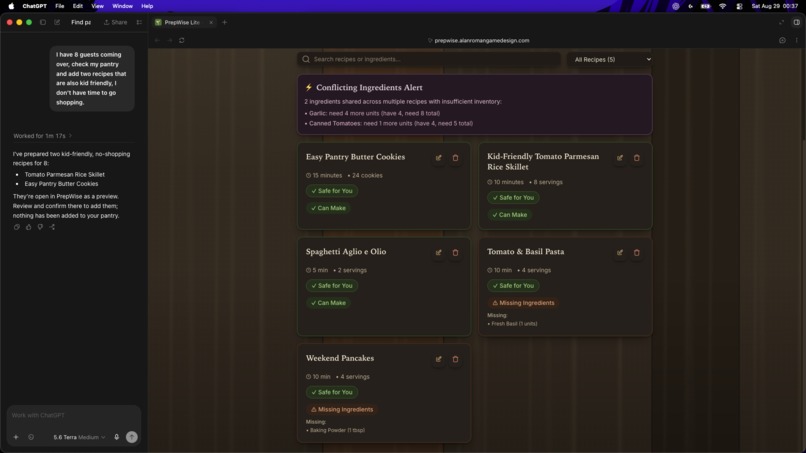Image resolution: width=806 pixels, height=453 pixels.
Task: Open a new browser tab with plus
Action: 225,22
